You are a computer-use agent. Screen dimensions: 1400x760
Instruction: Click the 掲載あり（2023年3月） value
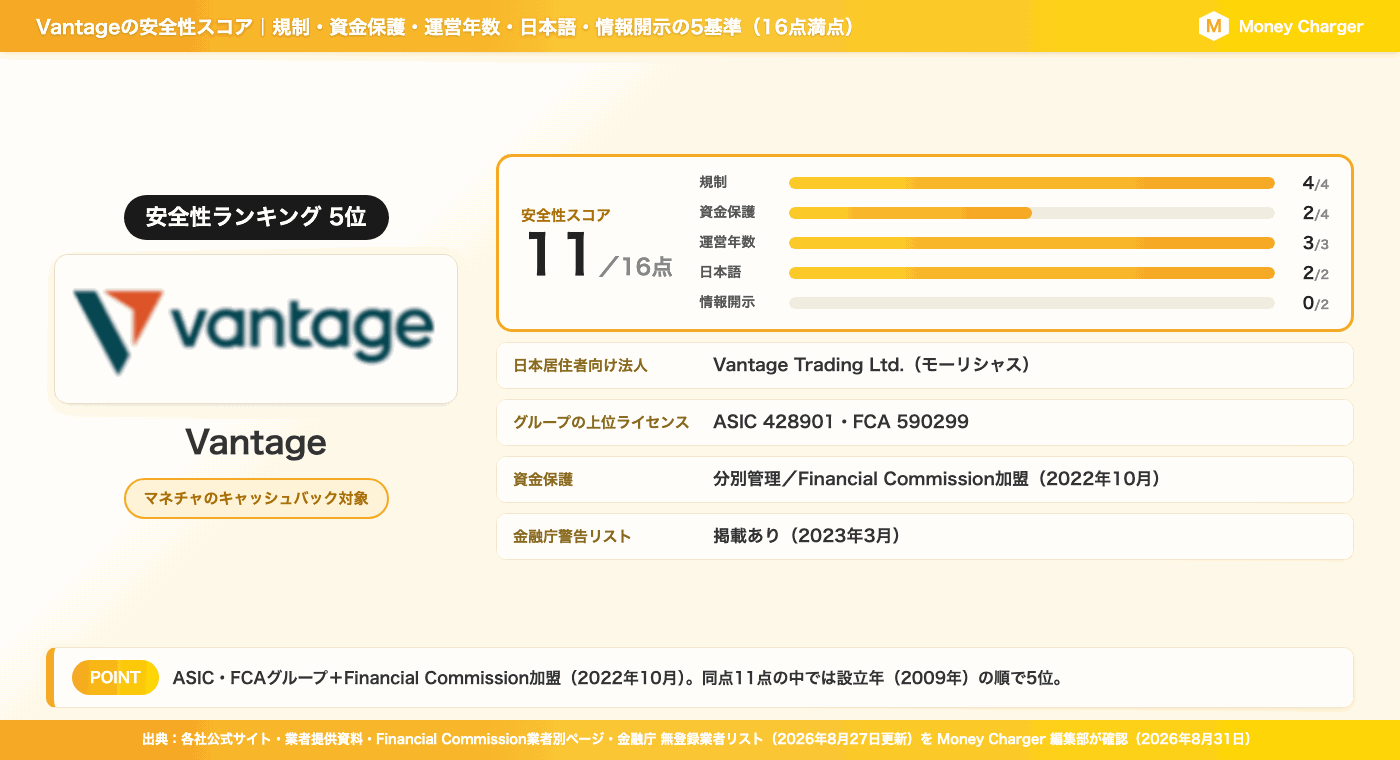(x=807, y=536)
